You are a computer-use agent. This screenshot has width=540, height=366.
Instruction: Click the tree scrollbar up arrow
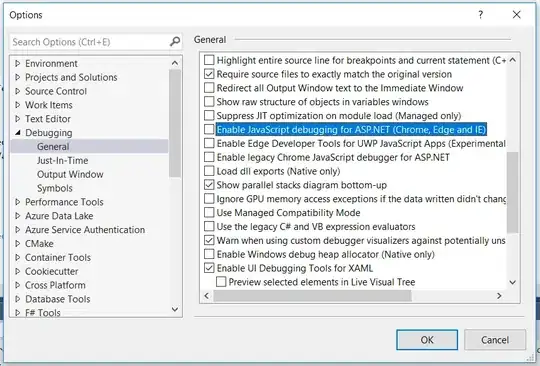(x=175, y=63)
